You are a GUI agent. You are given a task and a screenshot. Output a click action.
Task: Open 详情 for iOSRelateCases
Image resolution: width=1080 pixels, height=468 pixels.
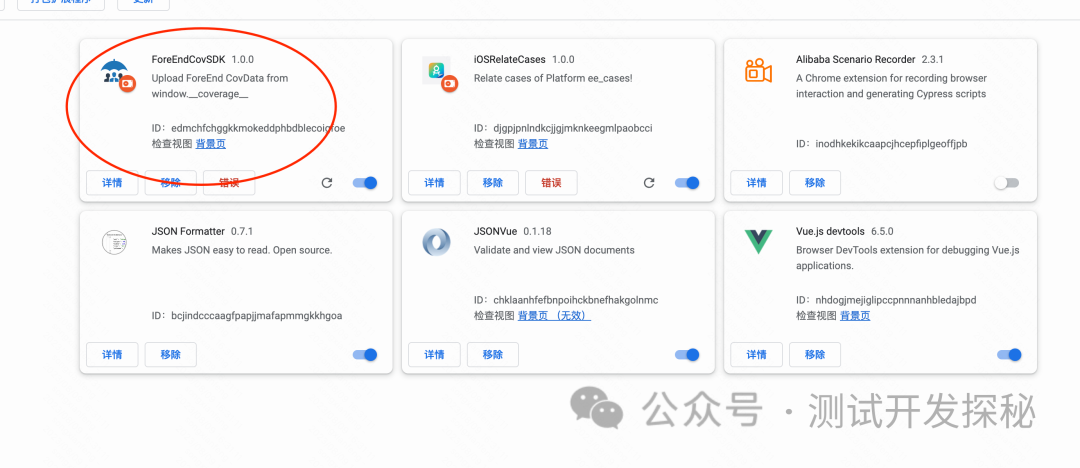(435, 183)
